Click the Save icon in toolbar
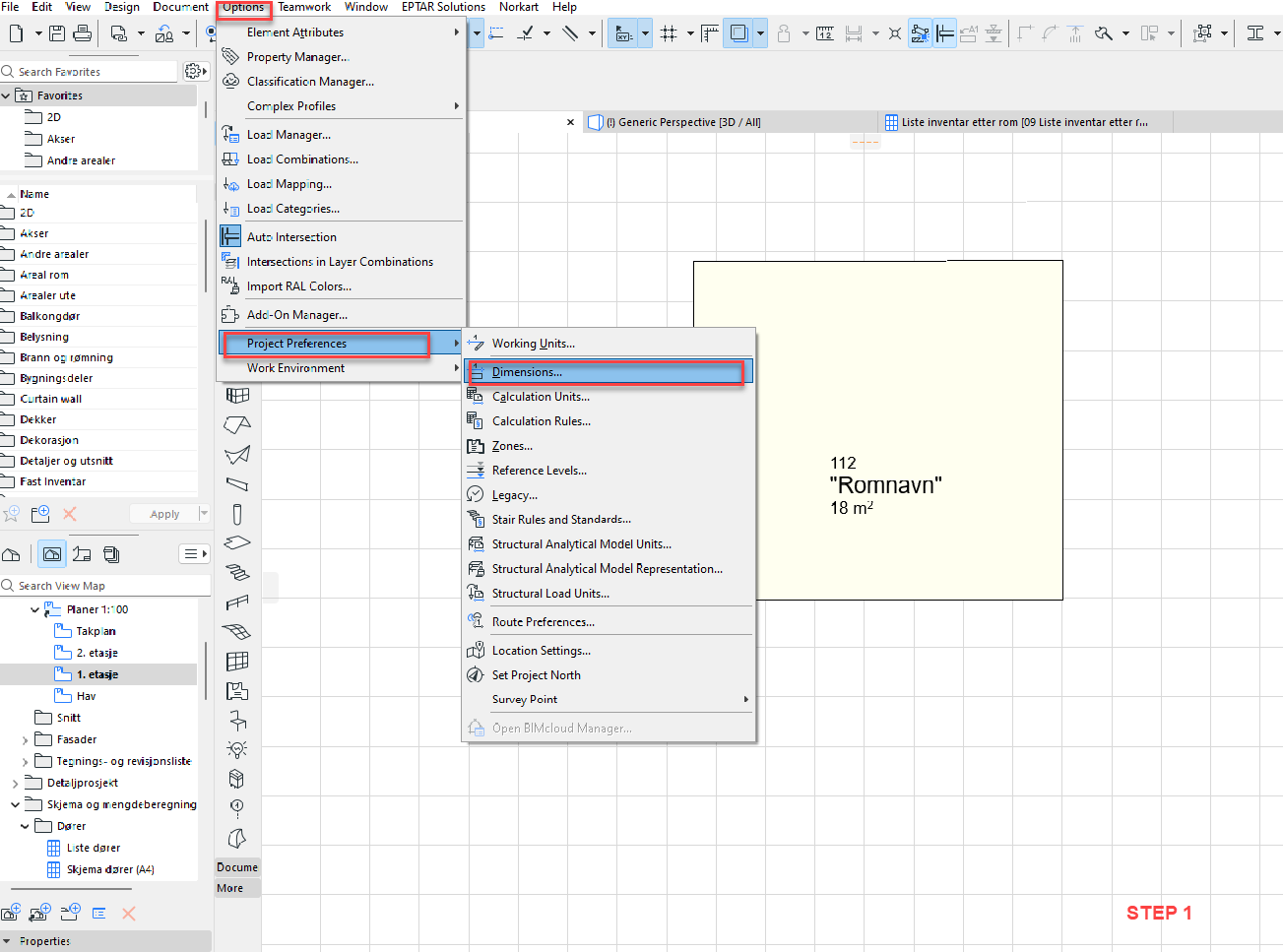The width and height of the screenshot is (1283, 952). (57, 33)
